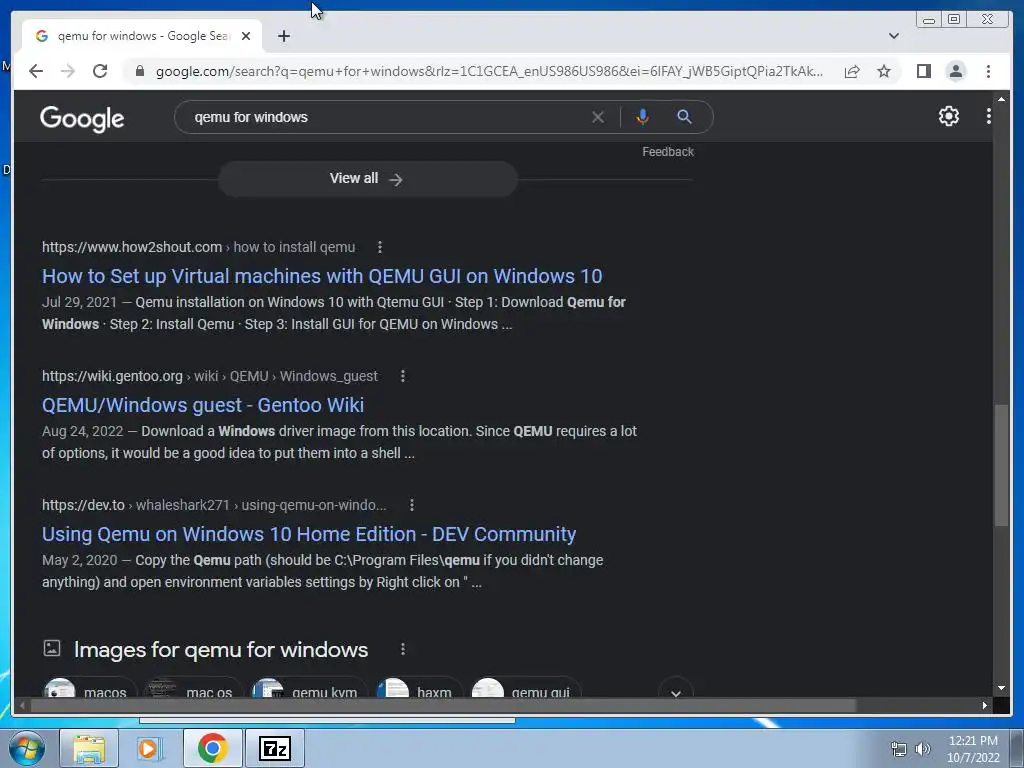Select the qemu gui image chip
Screen dimensions: 1024x768
click(526, 687)
